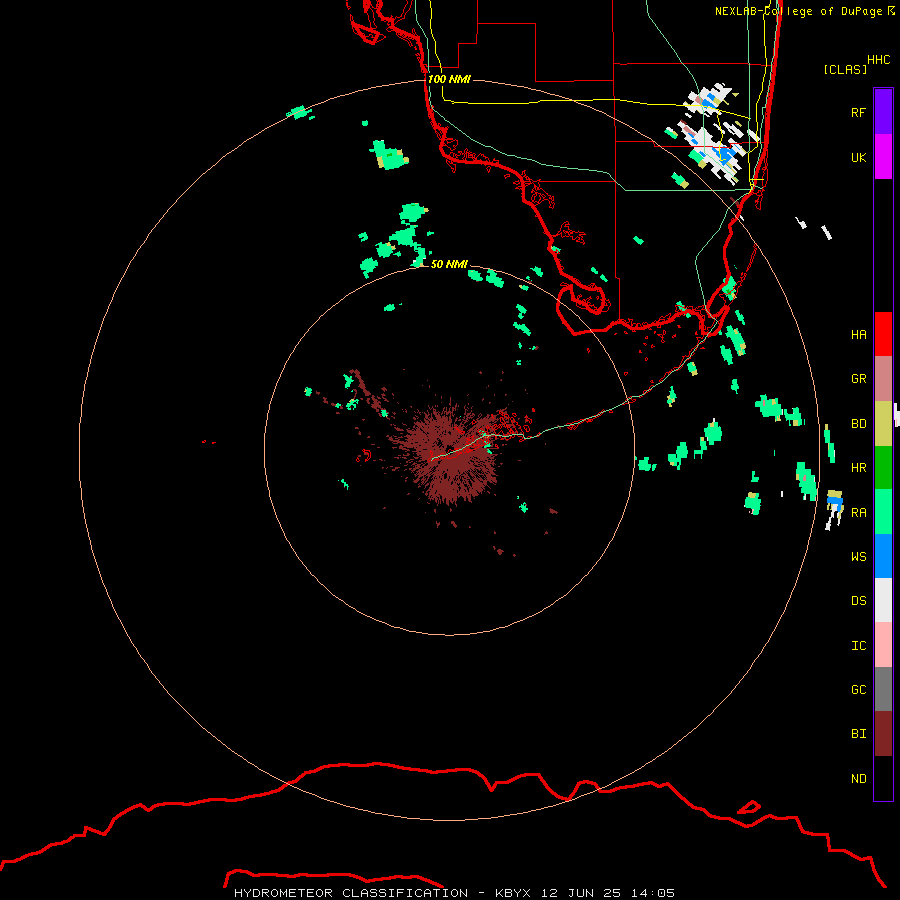Screen dimensions: 900x900
Task: Pick the yellow BD legend swatch
Action: click(x=883, y=424)
